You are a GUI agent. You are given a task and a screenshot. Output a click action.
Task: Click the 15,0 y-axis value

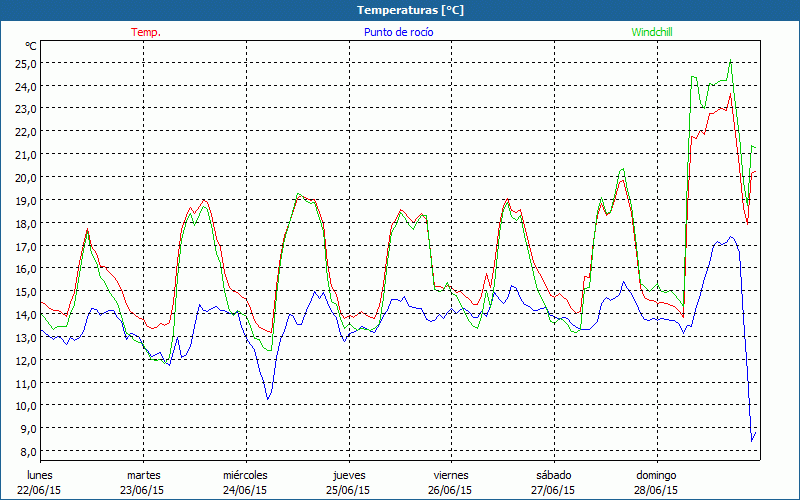pyautogui.click(x=25, y=291)
